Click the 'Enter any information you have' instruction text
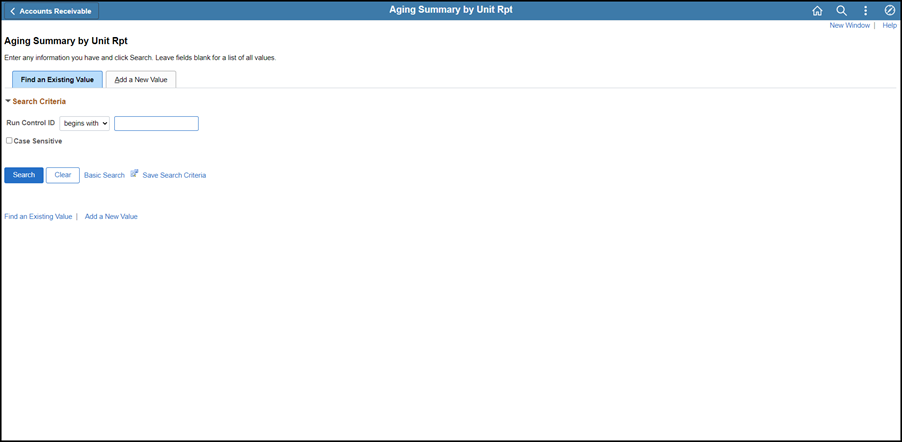902x442 pixels. (x=140, y=58)
